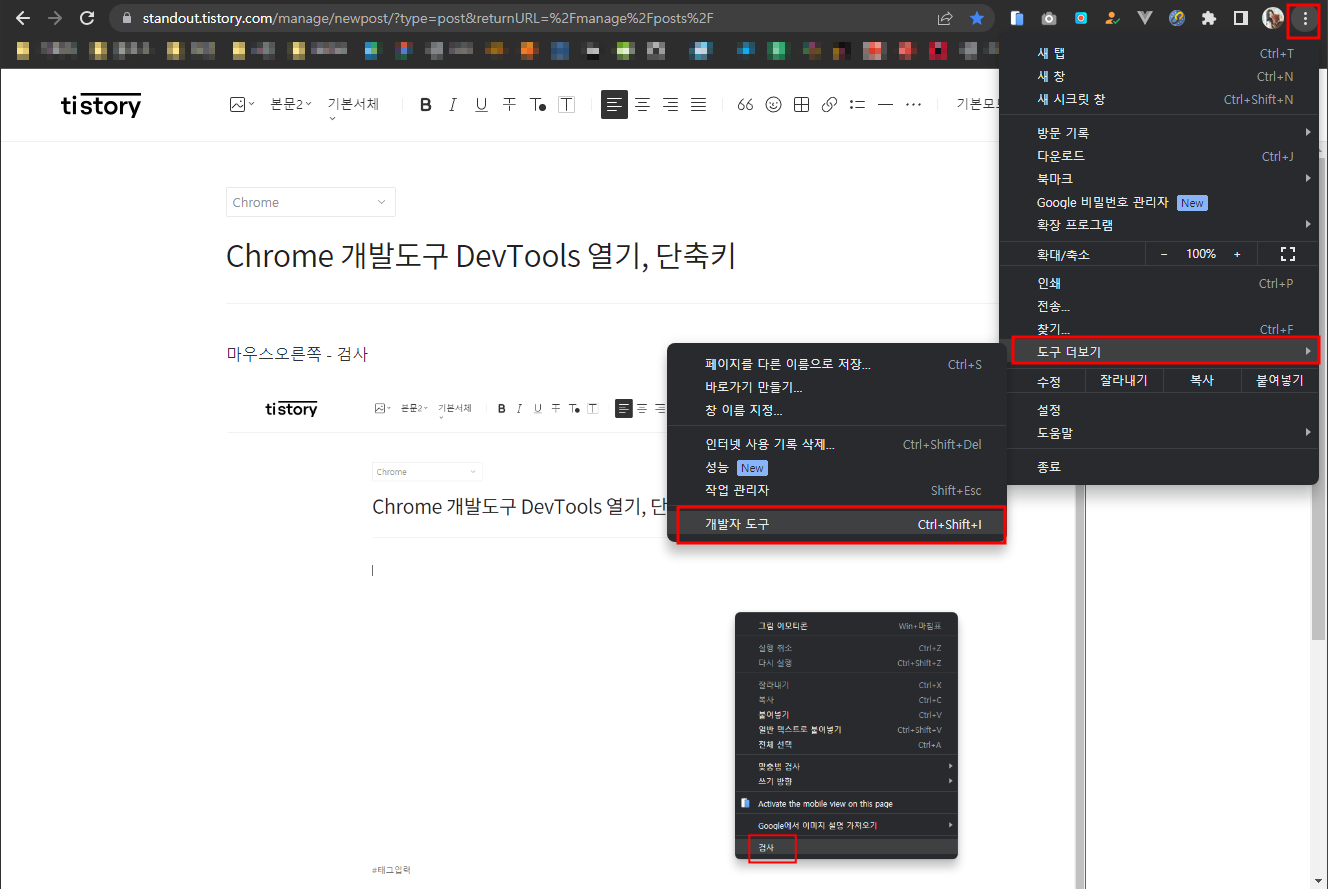
Task: Insert a bulleted list
Action: pos(857,104)
